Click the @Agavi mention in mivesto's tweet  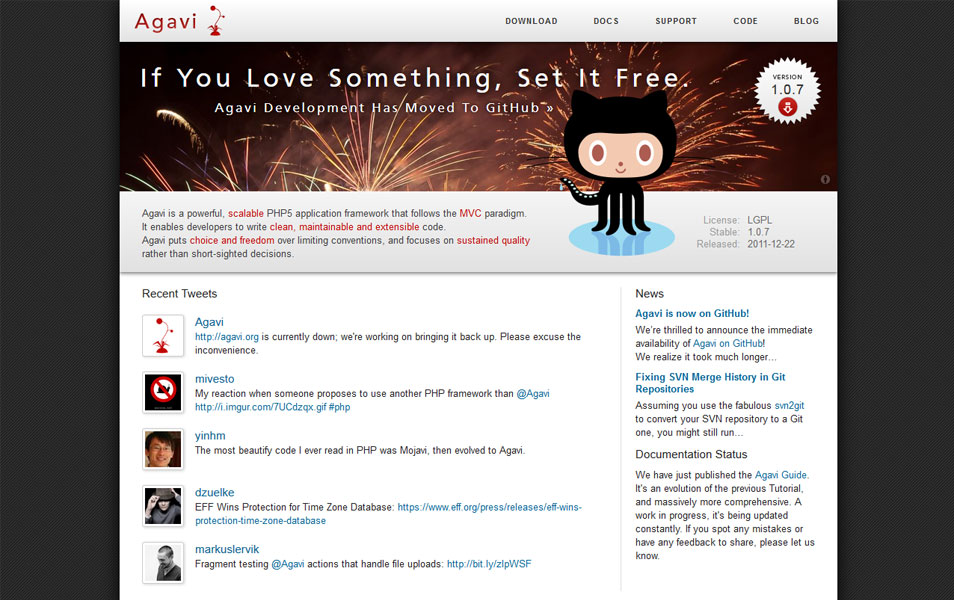533,394
